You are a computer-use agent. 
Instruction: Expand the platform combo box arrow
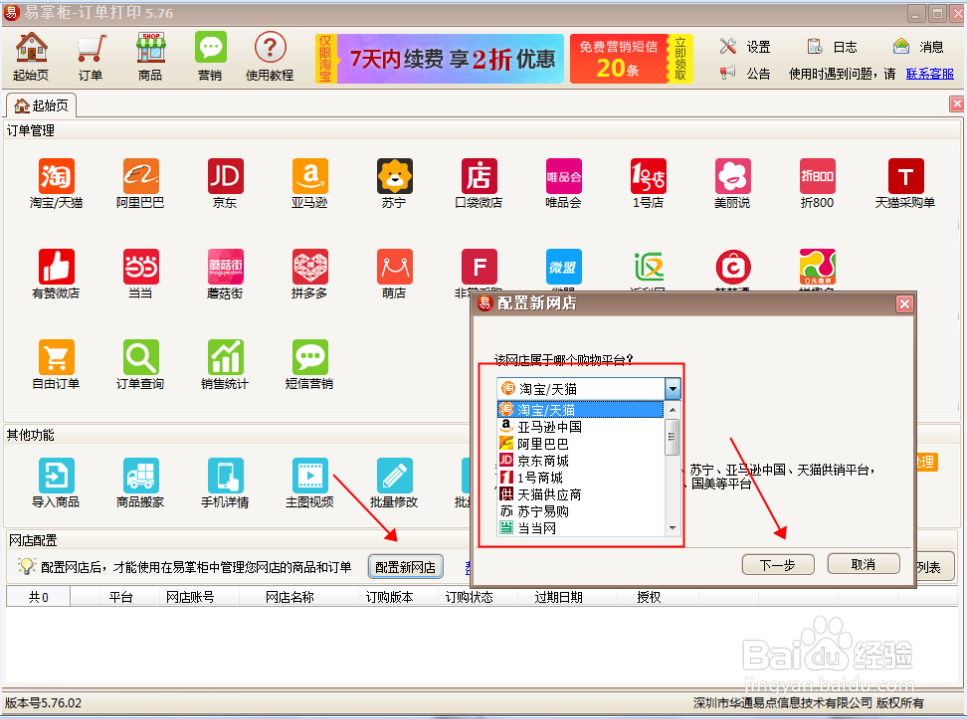click(672, 389)
